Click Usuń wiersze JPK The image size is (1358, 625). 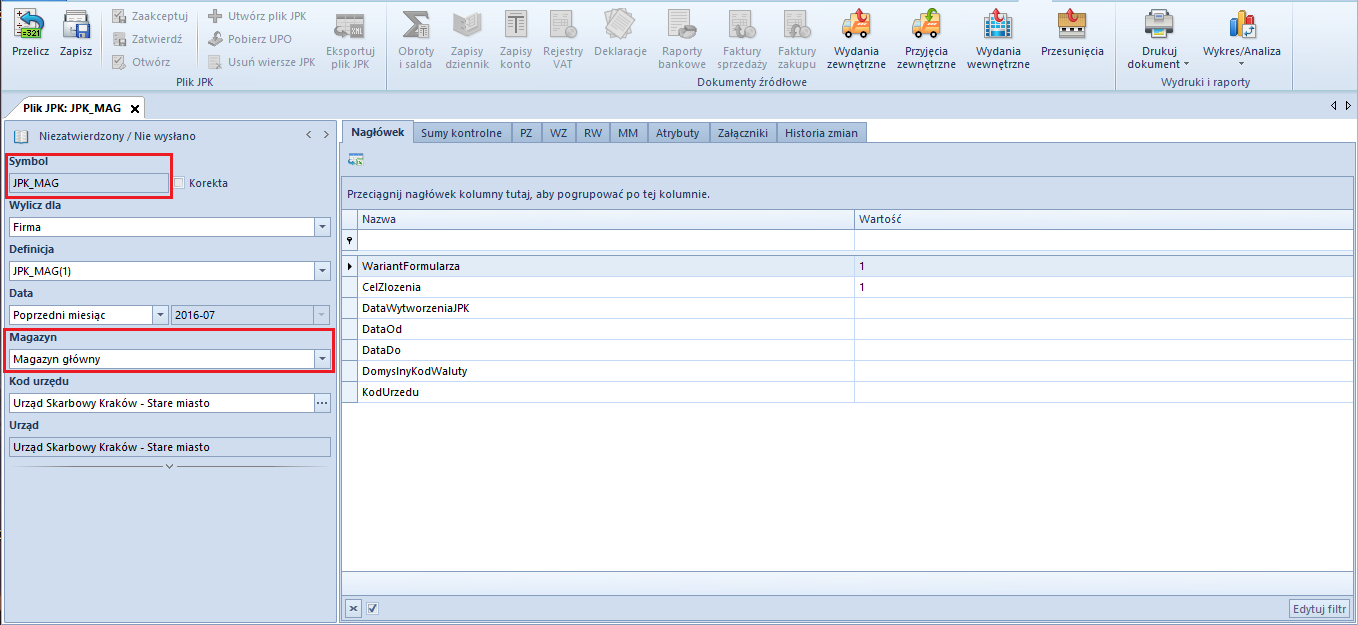pos(261,62)
